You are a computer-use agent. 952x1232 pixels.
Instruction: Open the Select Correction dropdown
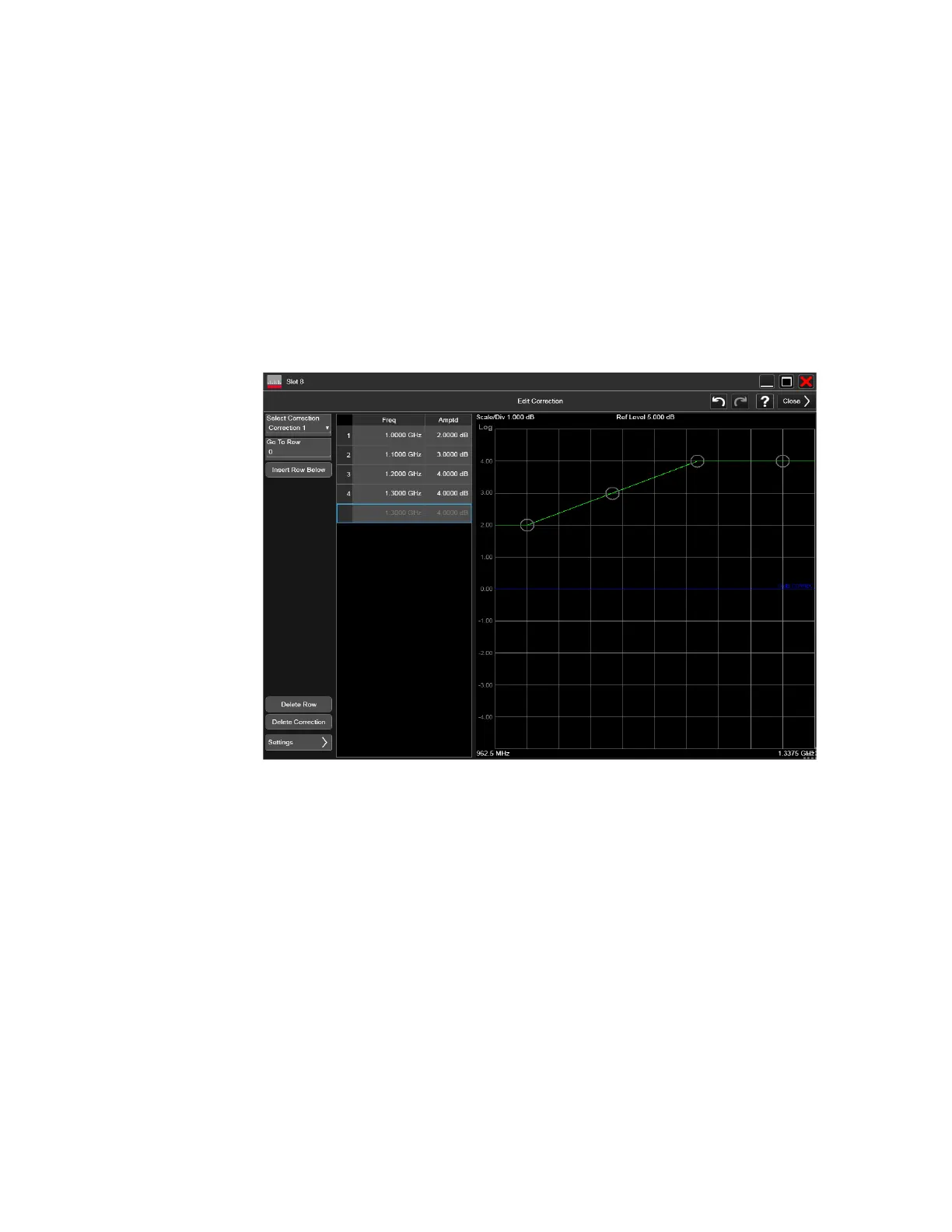tap(299, 424)
